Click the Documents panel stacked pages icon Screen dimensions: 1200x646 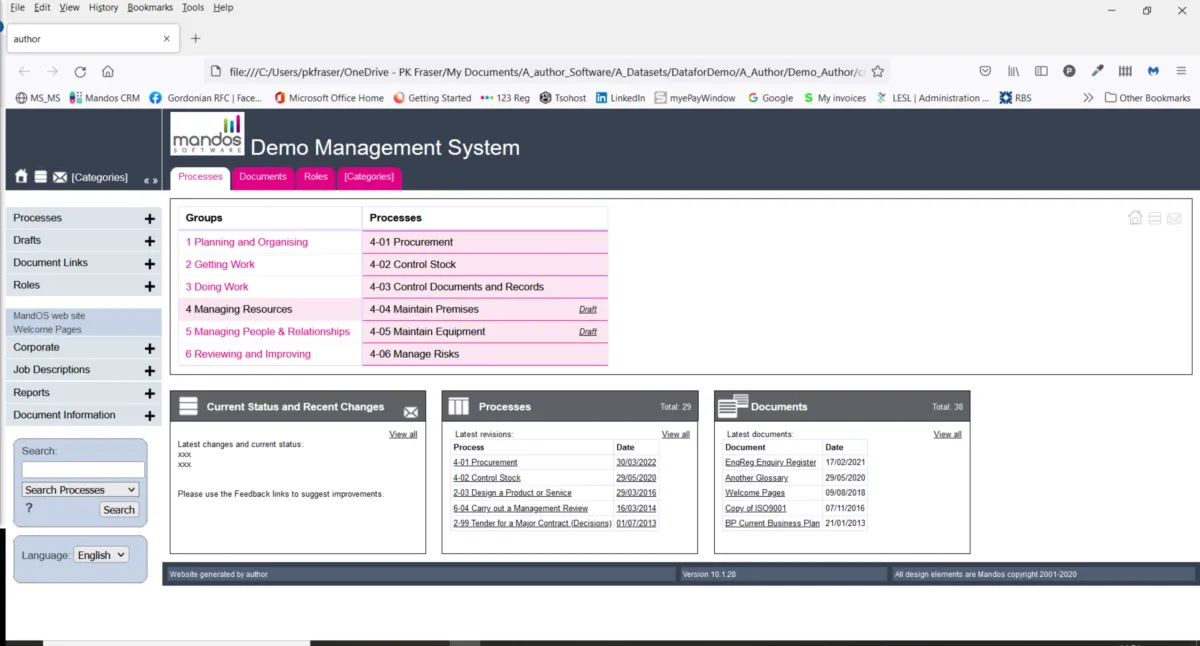tap(733, 405)
